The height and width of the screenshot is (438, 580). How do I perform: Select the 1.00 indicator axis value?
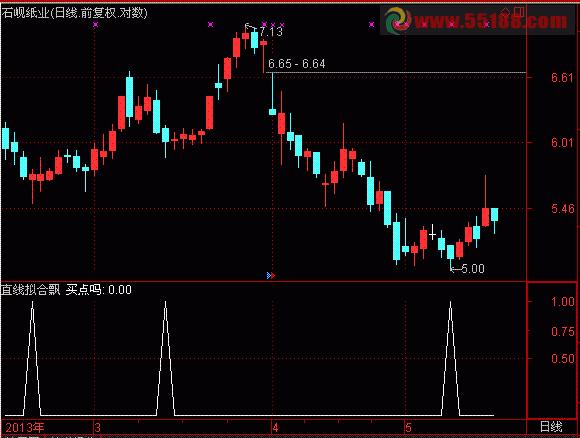tap(563, 301)
